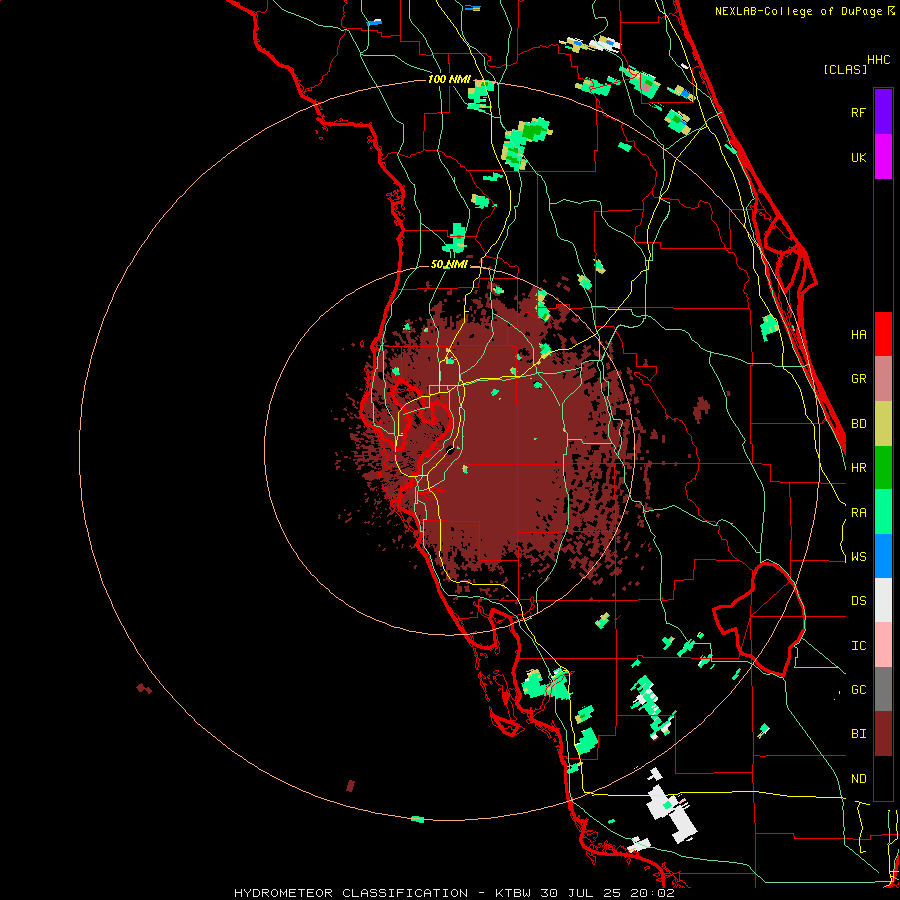Screen dimensions: 900x900
Task: Click the IC legend label
Action: (858, 646)
